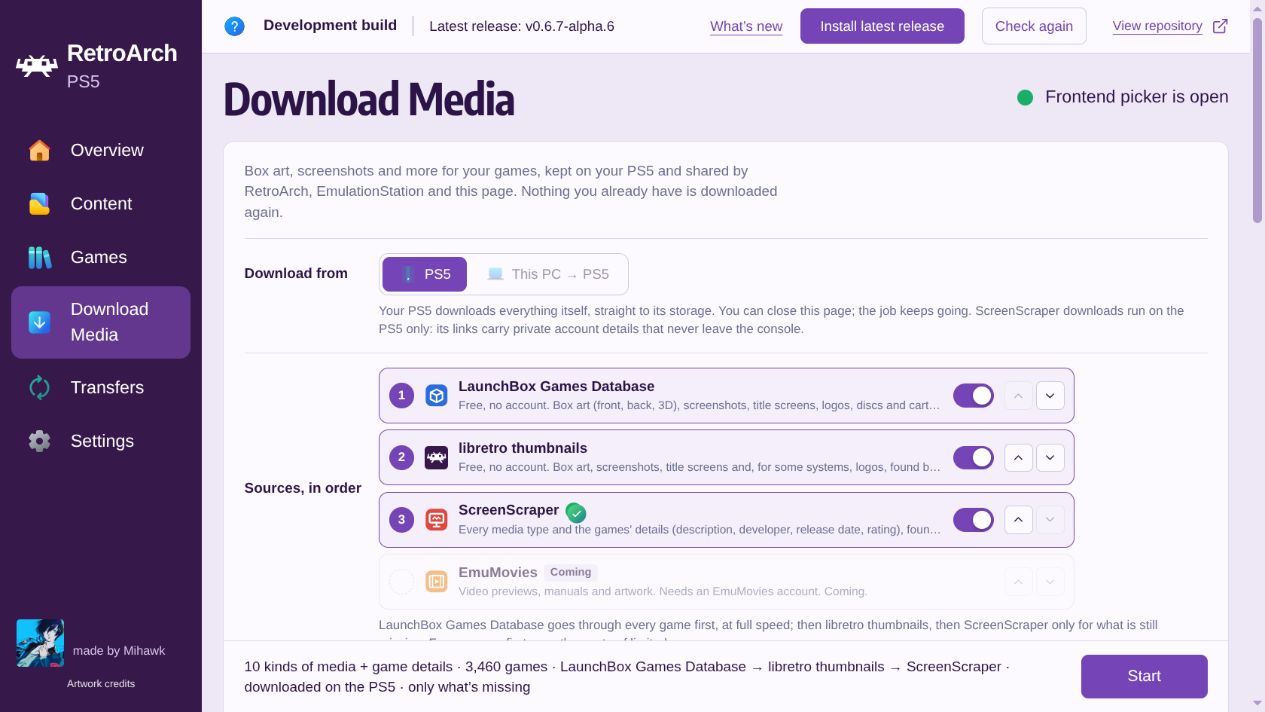Select Download Media in the sidebar
The height and width of the screenshot is (712, 1265).
tap(101, 322)
